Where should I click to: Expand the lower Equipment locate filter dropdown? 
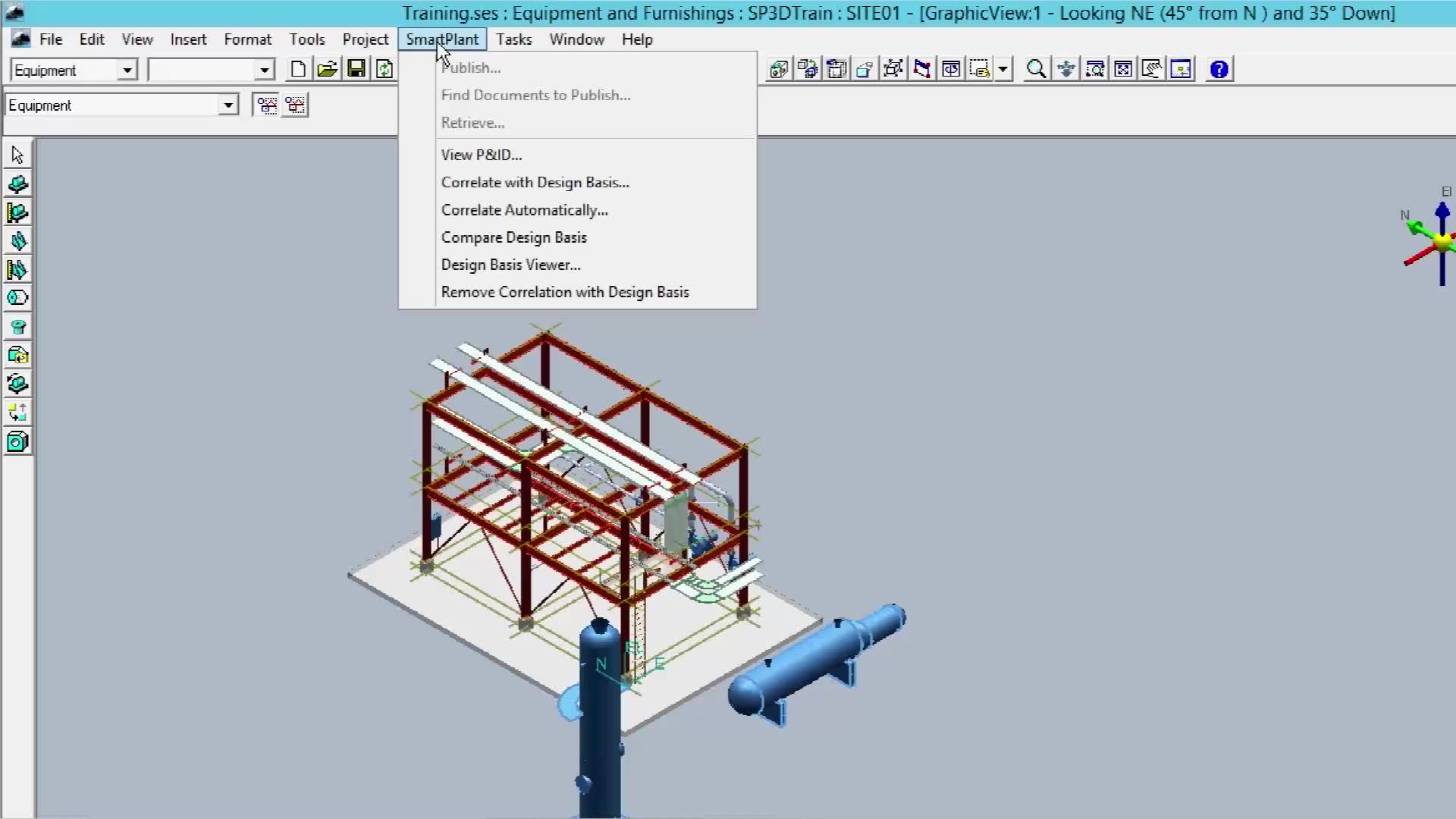(227, 105)
